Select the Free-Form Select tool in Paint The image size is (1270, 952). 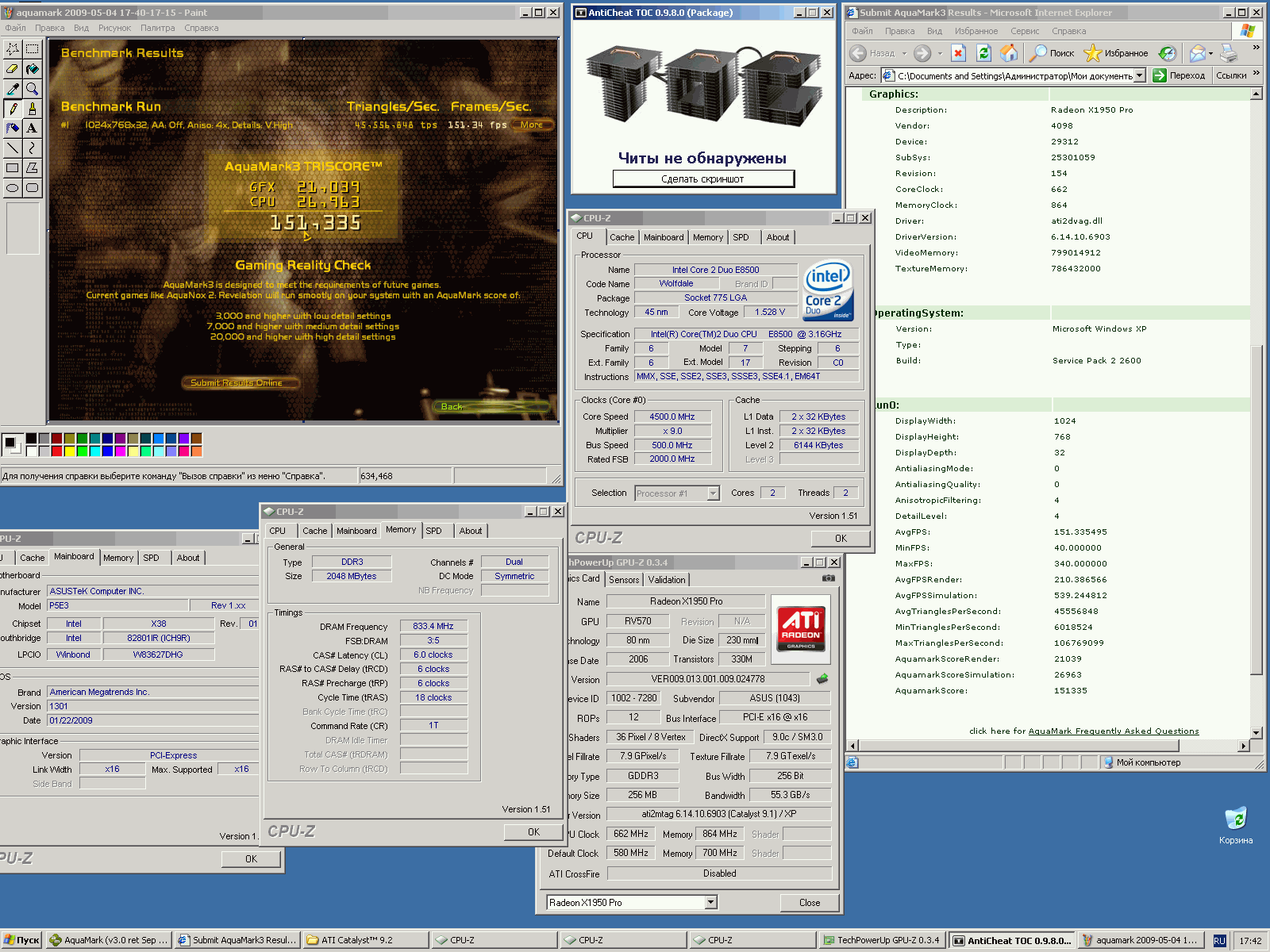(13, 48)
